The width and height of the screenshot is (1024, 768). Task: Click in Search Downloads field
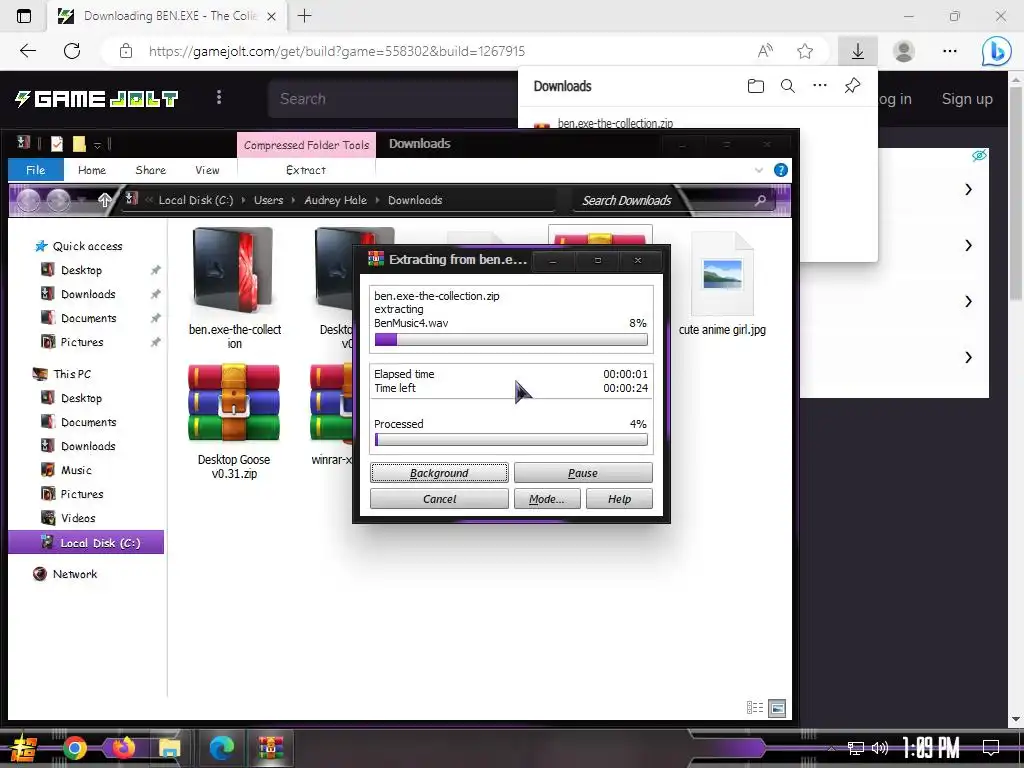[665, 200]
